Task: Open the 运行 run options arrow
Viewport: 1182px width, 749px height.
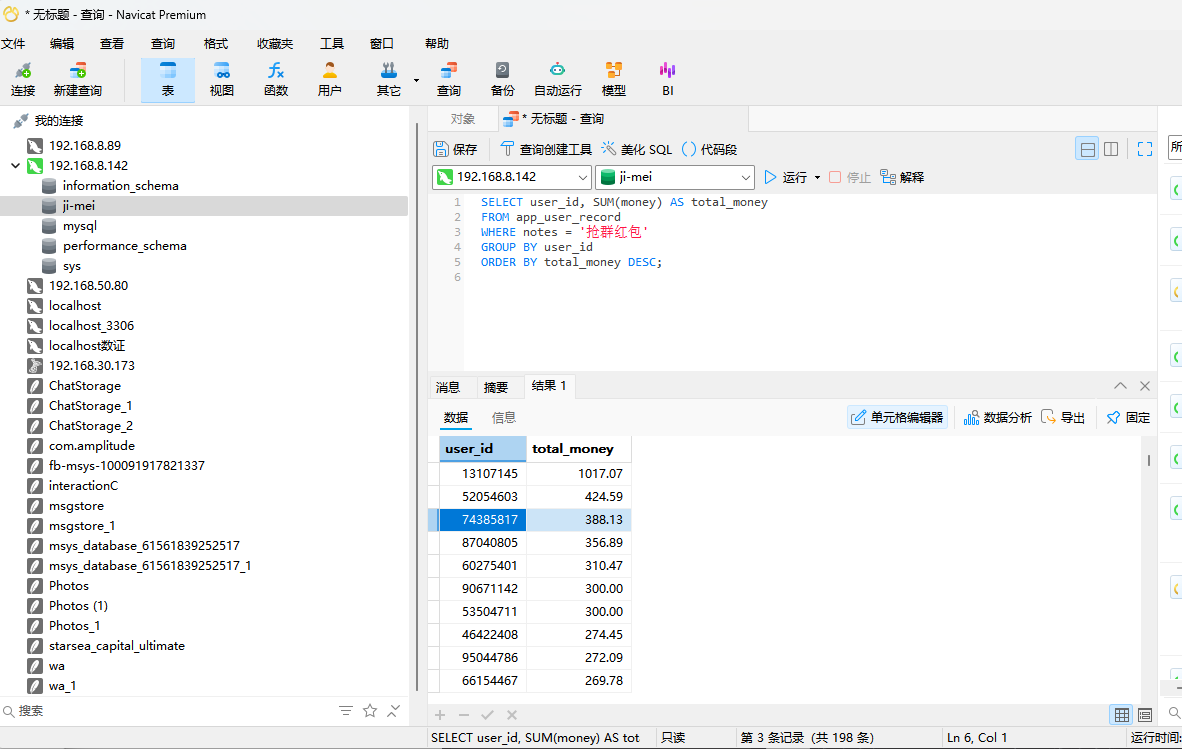Action: [817, 178]
